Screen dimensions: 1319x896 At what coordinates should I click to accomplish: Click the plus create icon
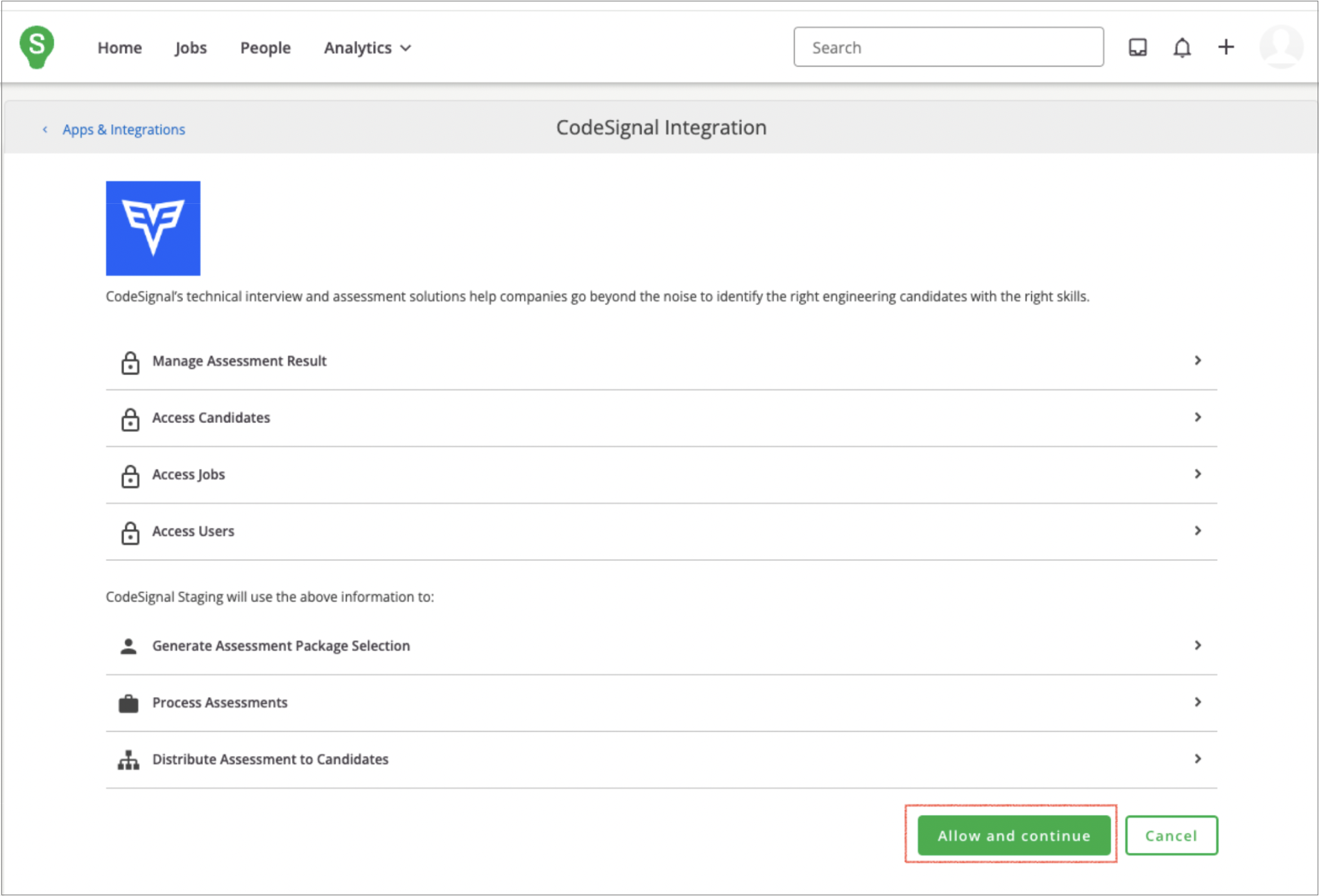tap(1225, 46)
